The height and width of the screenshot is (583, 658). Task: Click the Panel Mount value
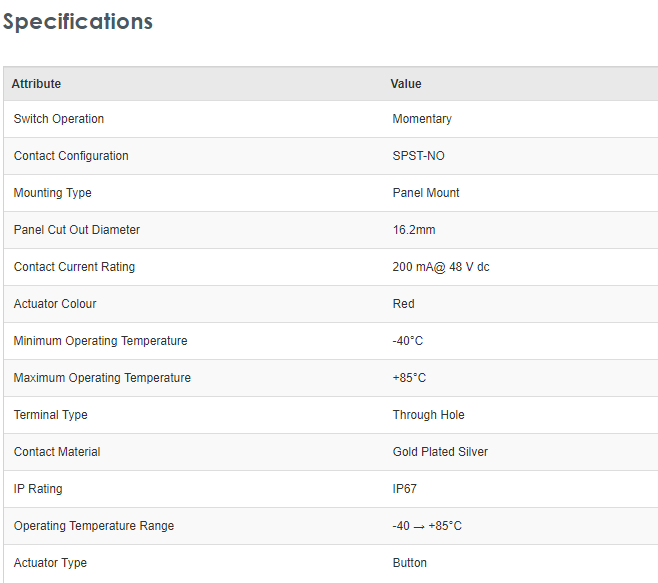[x=426, y=193]
